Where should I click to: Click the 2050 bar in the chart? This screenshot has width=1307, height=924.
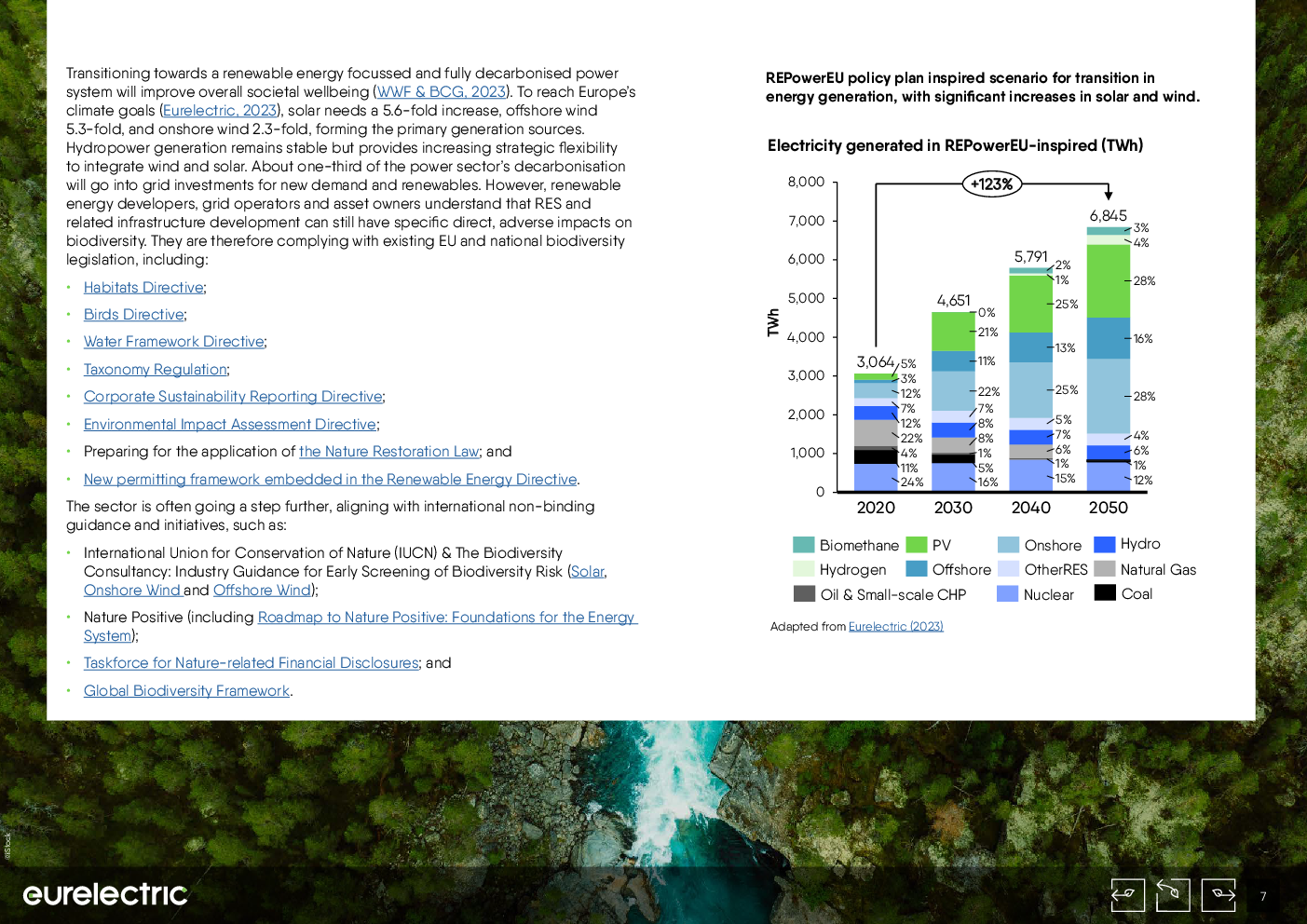pyautogui.click(x=1109, y=360)
